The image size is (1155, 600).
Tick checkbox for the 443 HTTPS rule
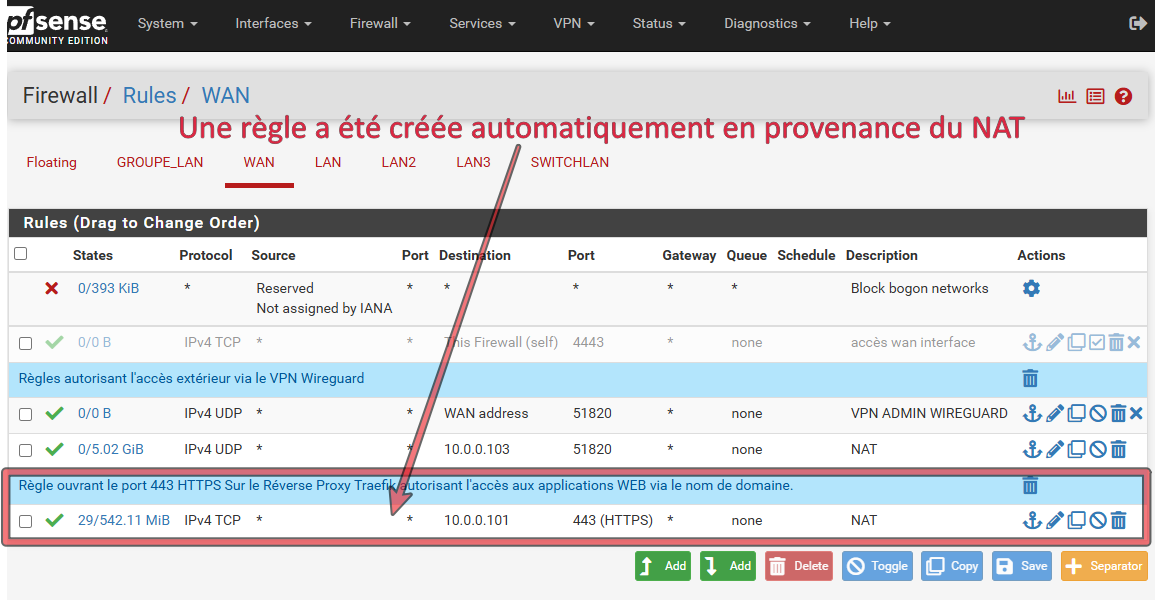tap(26, 521)
